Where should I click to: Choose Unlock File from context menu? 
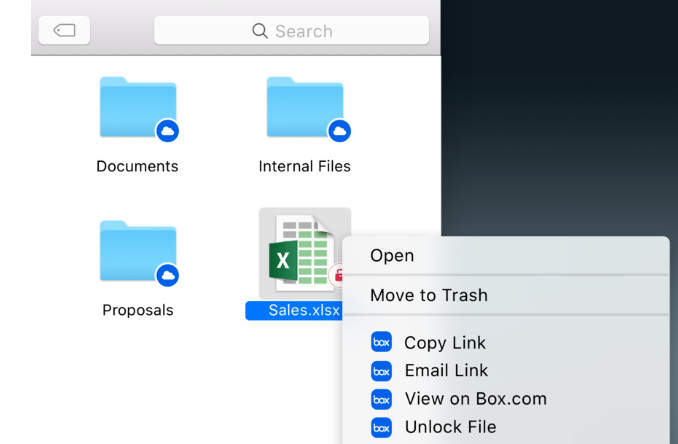pyautogui.click(x=449, y=427)
